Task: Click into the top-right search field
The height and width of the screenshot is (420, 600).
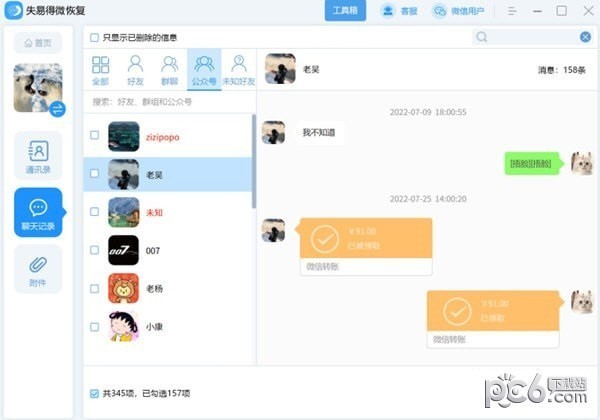Action: (533, 37)
